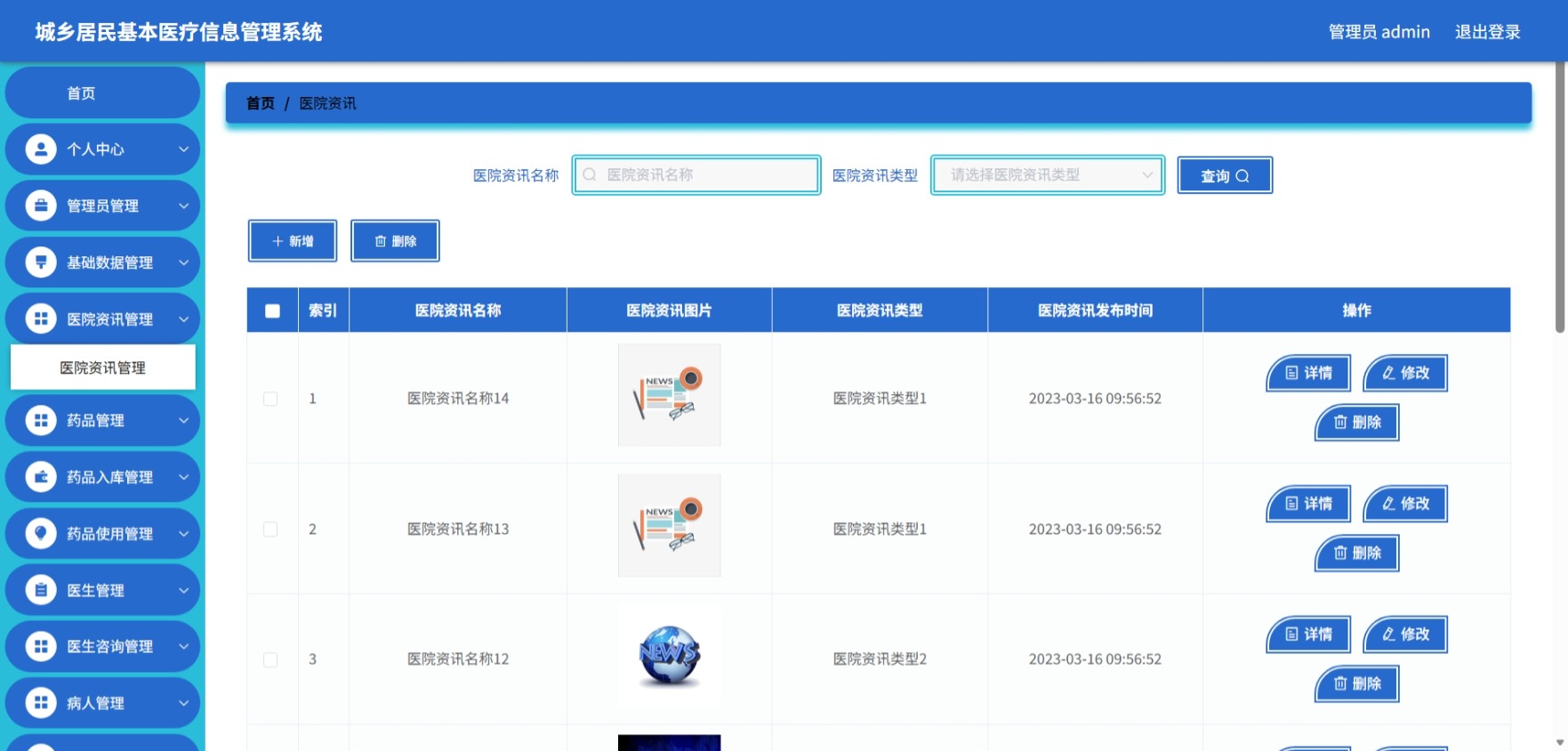Expand the 医生管理 menu chevron

(x=183, y=590)
